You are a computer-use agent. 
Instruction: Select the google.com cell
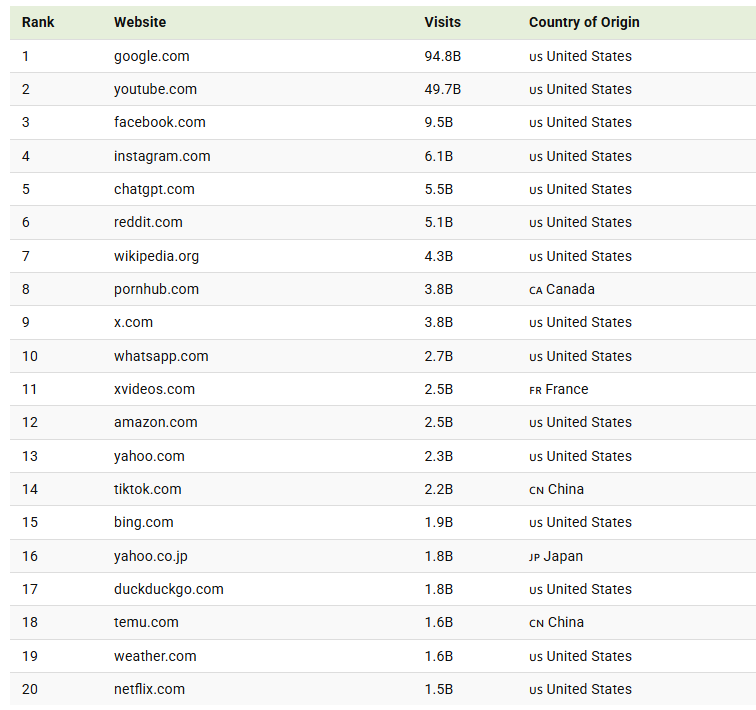point(151,56)
